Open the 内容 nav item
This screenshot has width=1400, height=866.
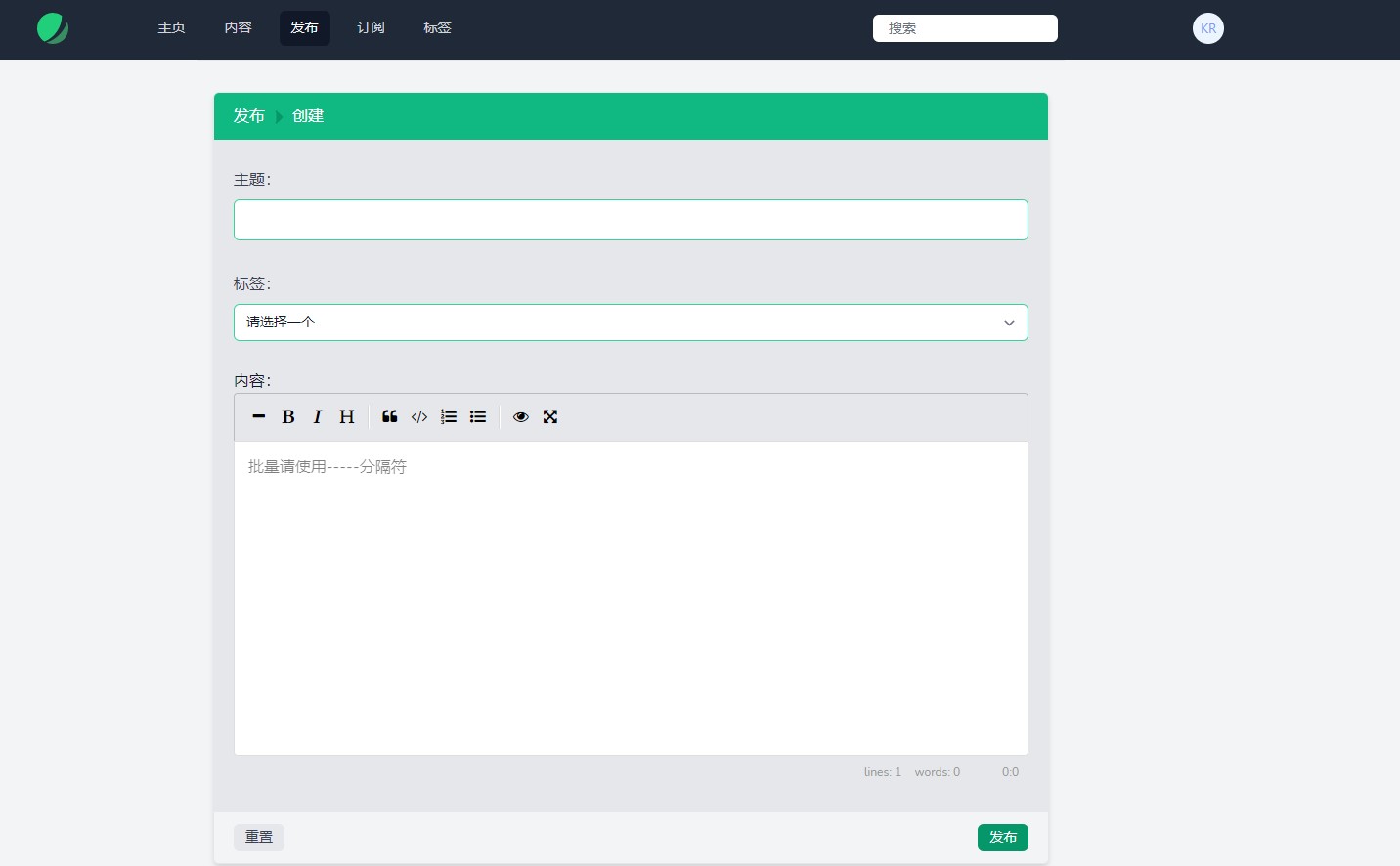238,28
